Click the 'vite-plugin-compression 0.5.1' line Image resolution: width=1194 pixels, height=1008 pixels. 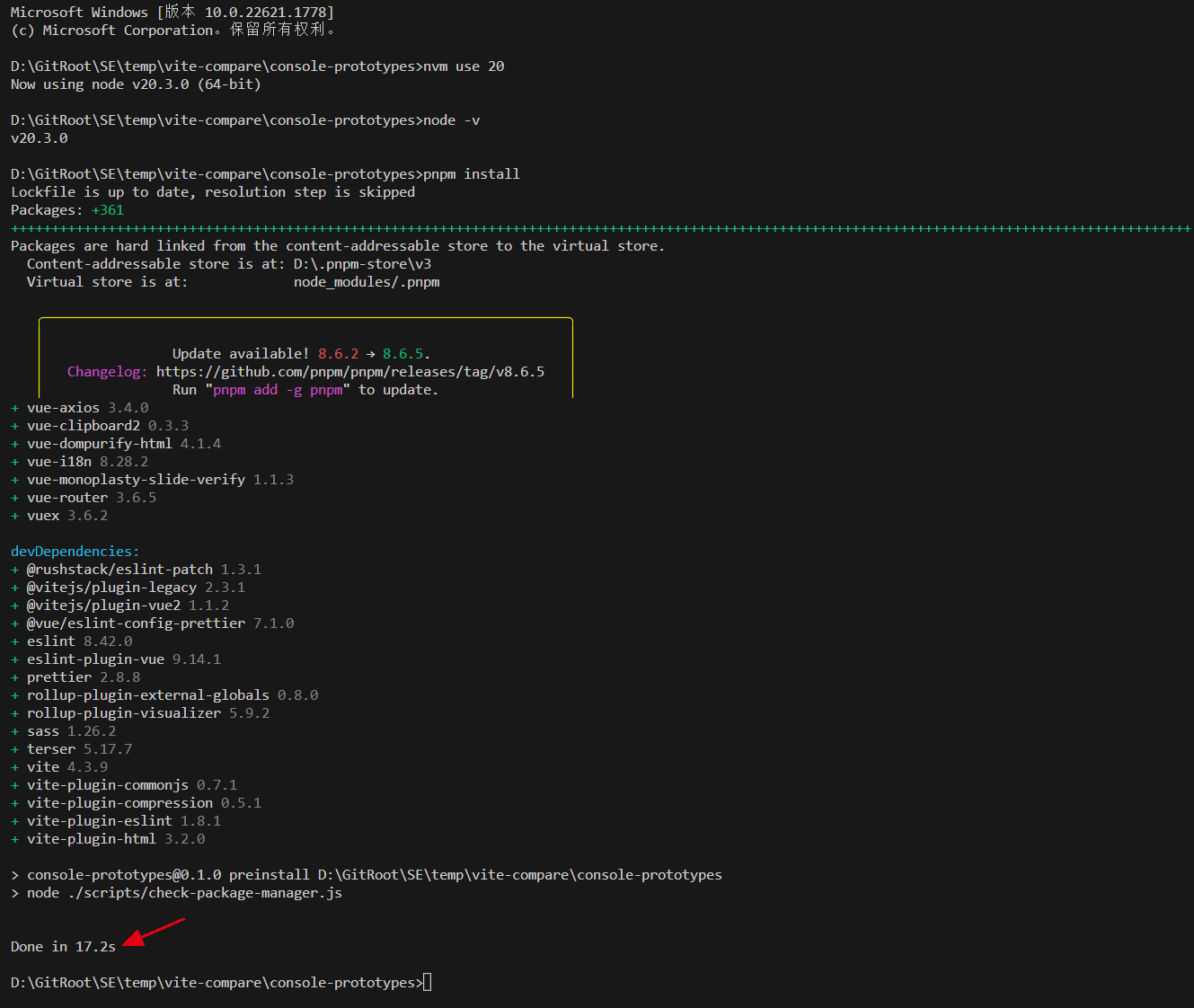[137, 803]
